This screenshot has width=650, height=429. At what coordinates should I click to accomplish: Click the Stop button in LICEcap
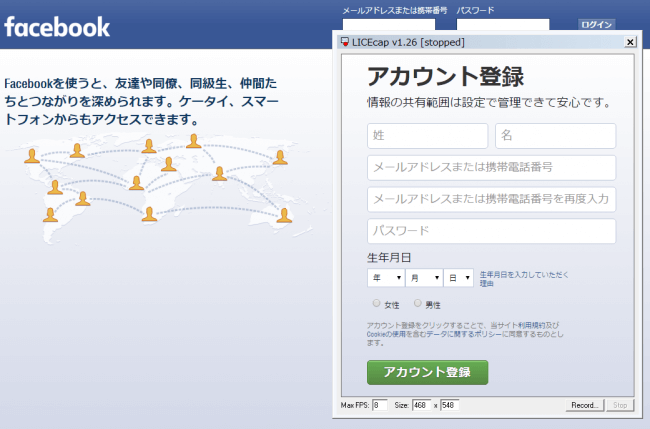coord(620,405)
